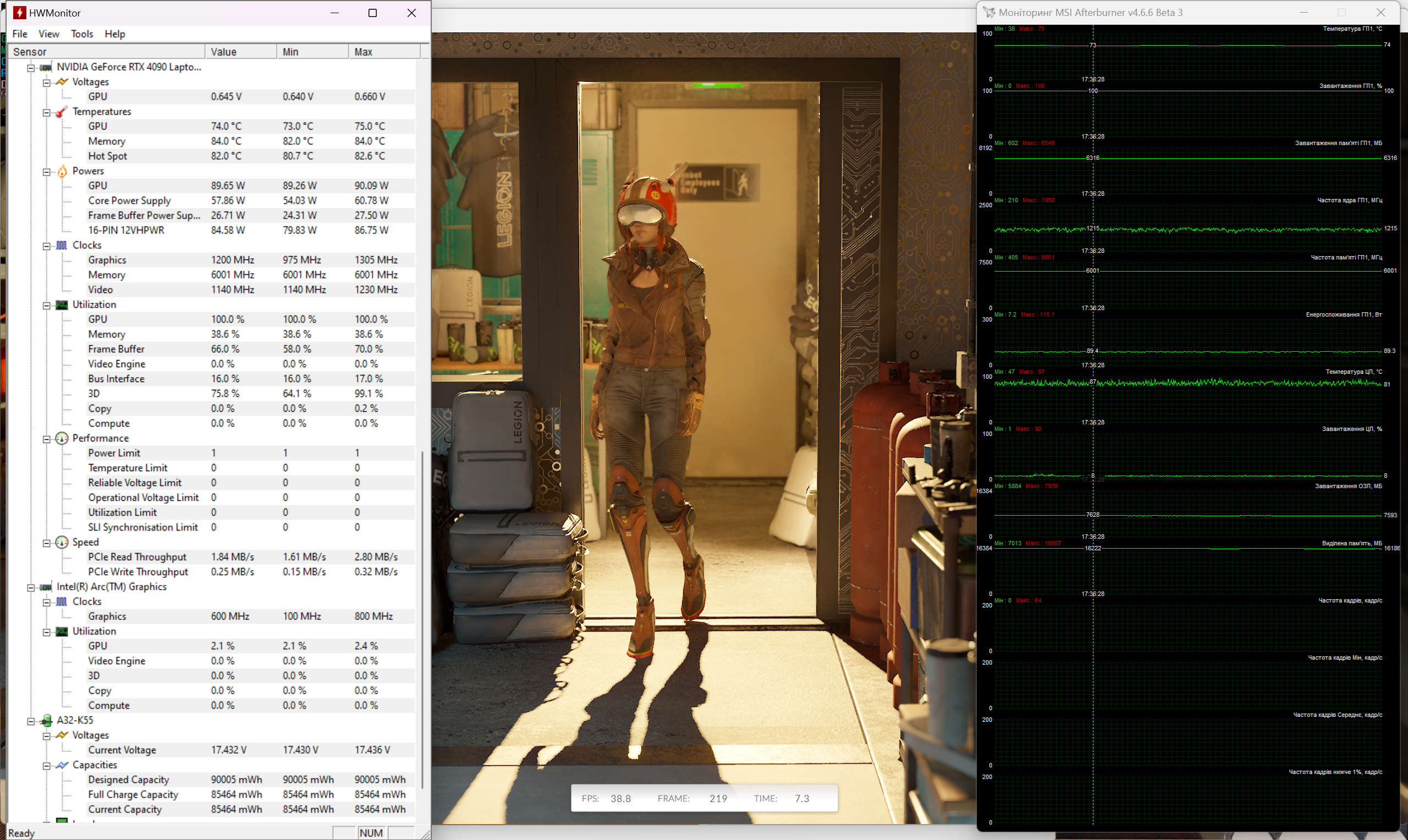The image size is (1408, 840).
Task: Open the File menu
Action: 20,34
